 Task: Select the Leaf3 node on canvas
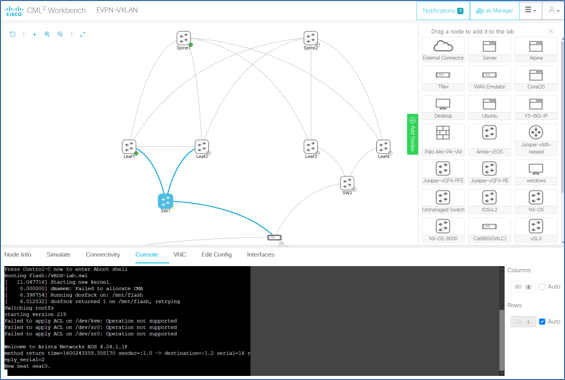[310, 147]
